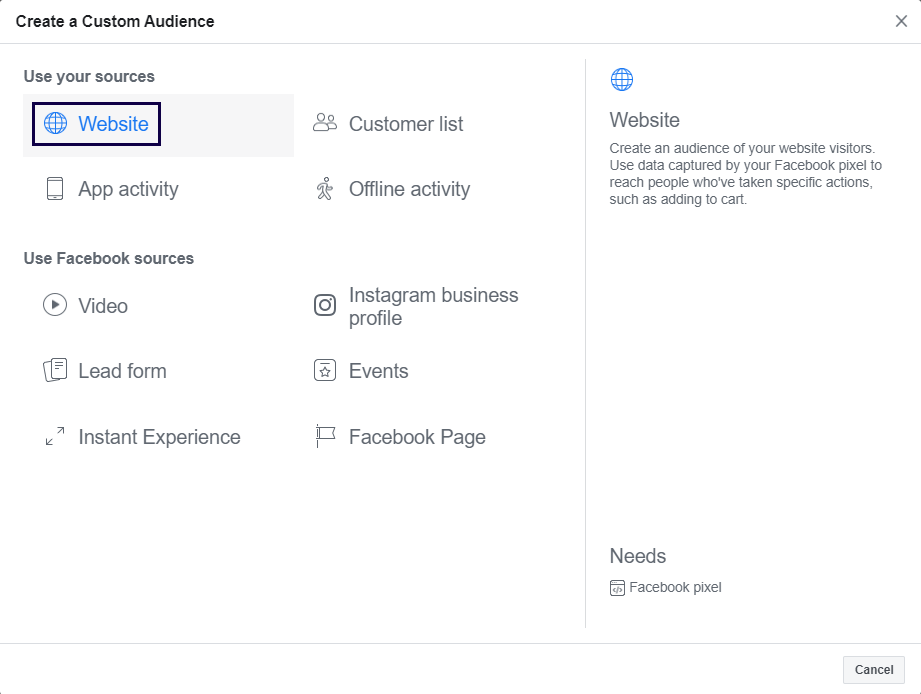Click the Instagram business profile icon

[325, 305]
